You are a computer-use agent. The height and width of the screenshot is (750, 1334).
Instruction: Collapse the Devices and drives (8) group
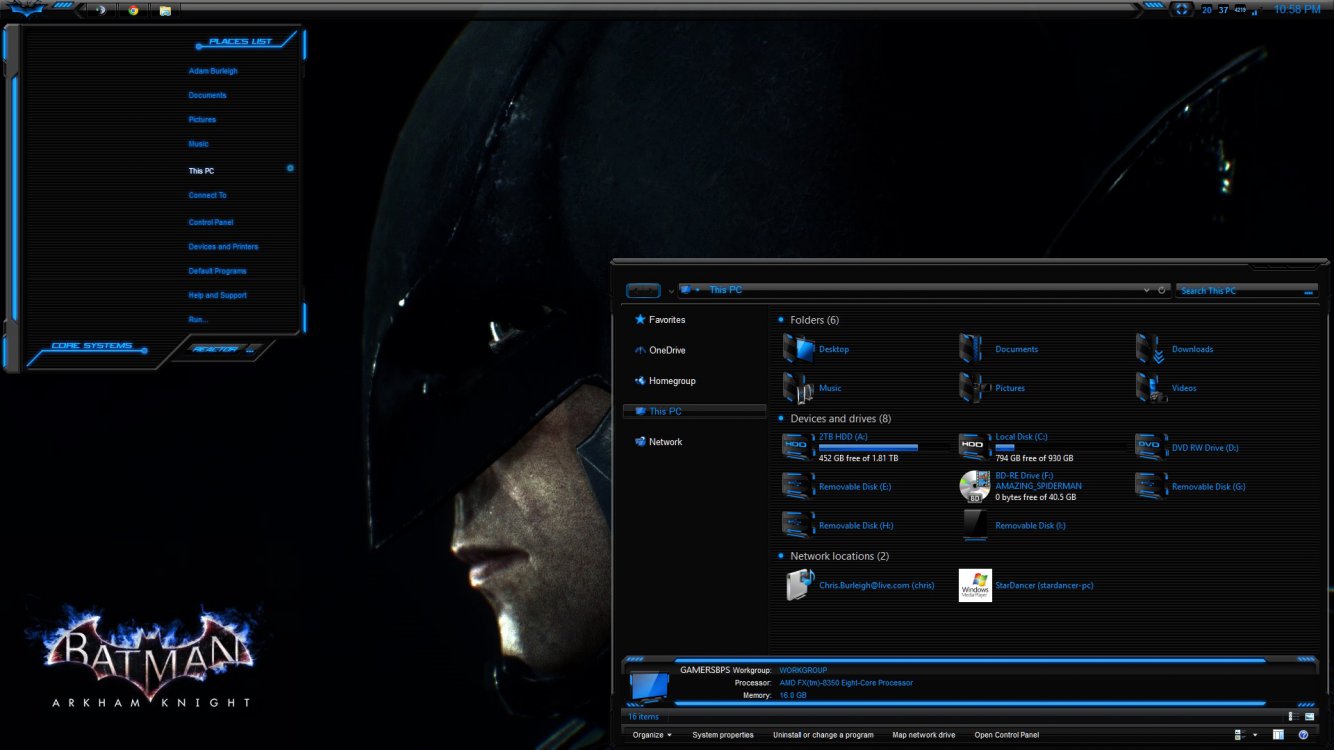(x=781, y=419)
